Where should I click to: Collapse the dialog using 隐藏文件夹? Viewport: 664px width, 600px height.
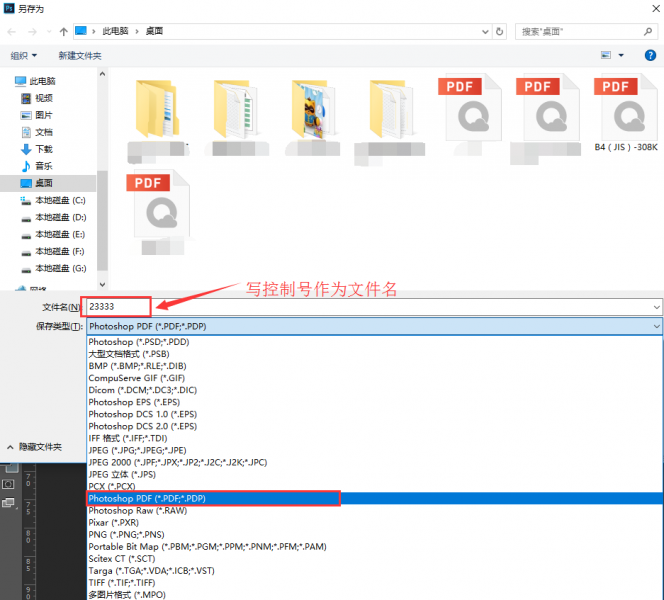40,447
